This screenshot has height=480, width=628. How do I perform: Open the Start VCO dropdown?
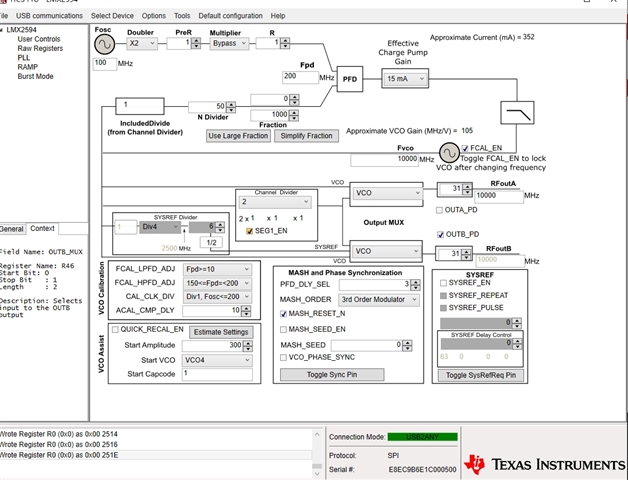217,360
